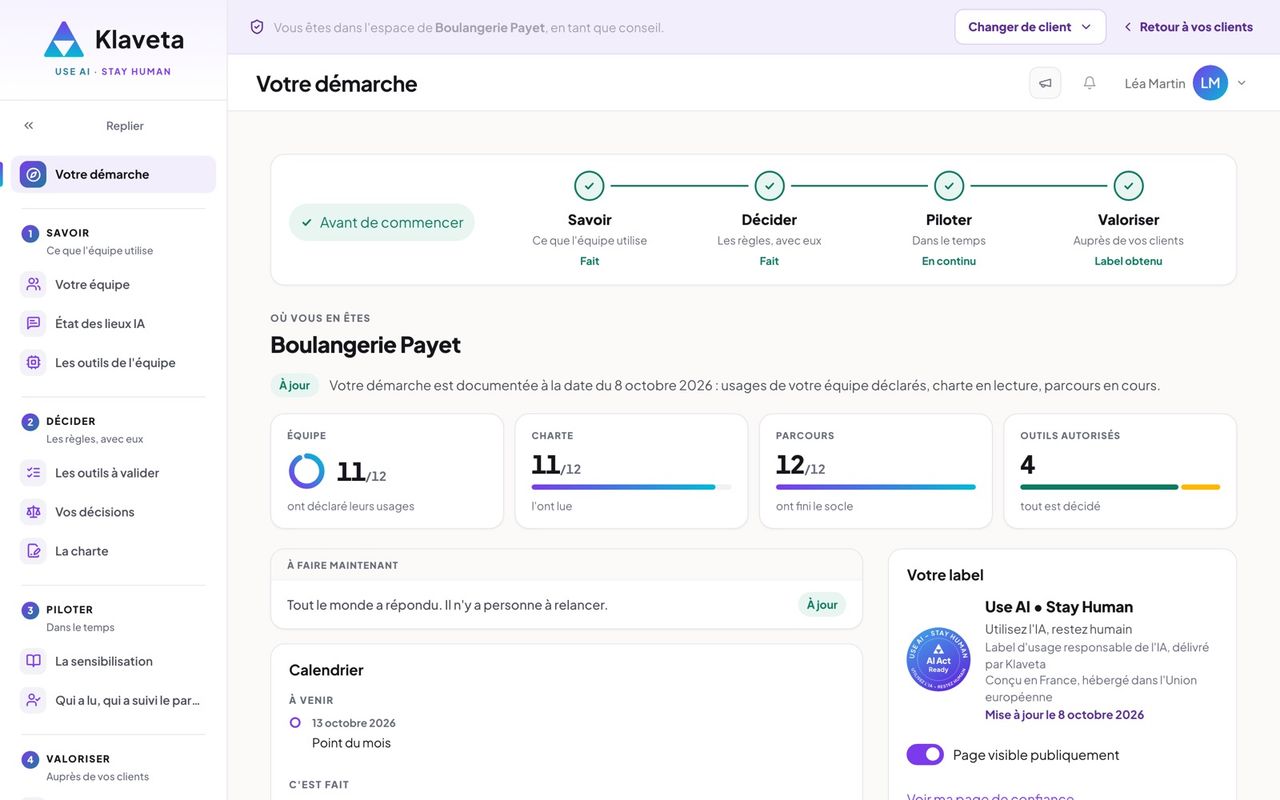Click the État des lieux IA chat icon
This screenshot has height=800, width=1280.
click(33, 323)
